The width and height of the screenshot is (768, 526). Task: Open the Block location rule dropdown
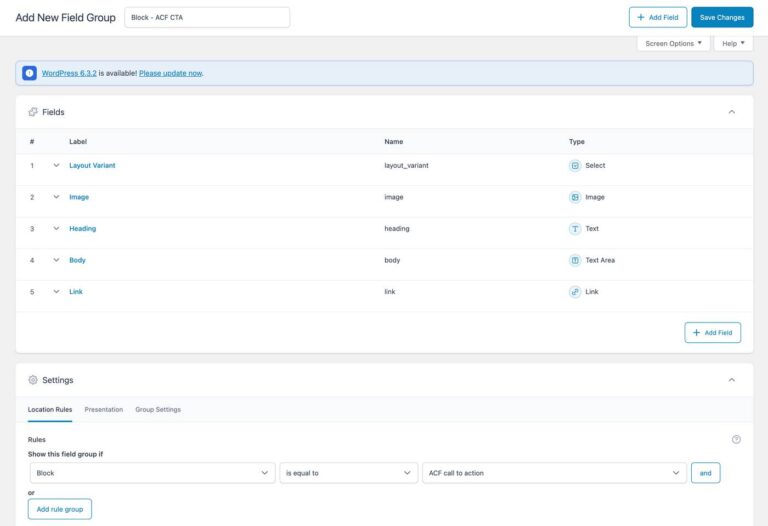click(151, 473)
